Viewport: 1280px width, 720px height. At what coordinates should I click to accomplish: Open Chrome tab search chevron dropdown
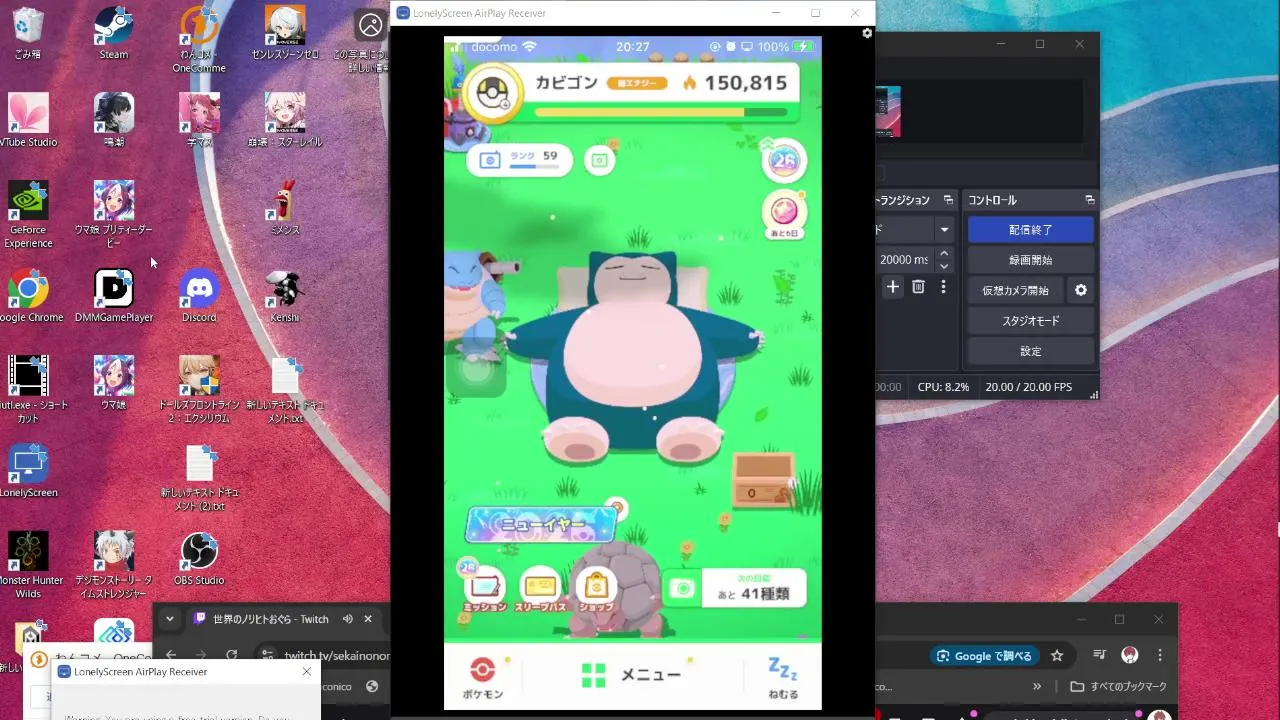169,619
